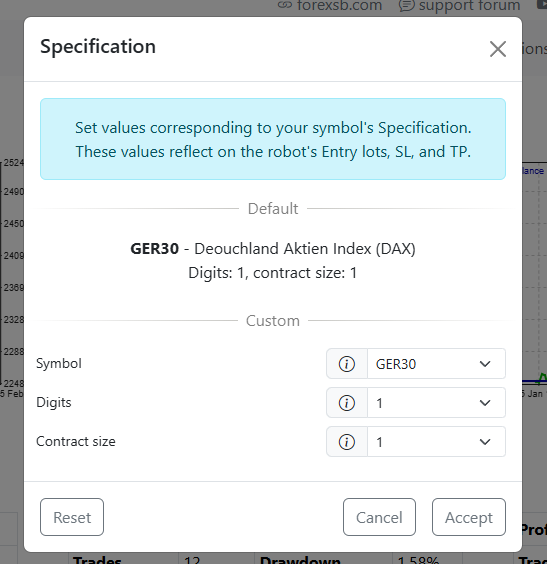Click the Accept button
This screenshot has height=564, width=547.
pyautogui.click(x=469, y=517)
